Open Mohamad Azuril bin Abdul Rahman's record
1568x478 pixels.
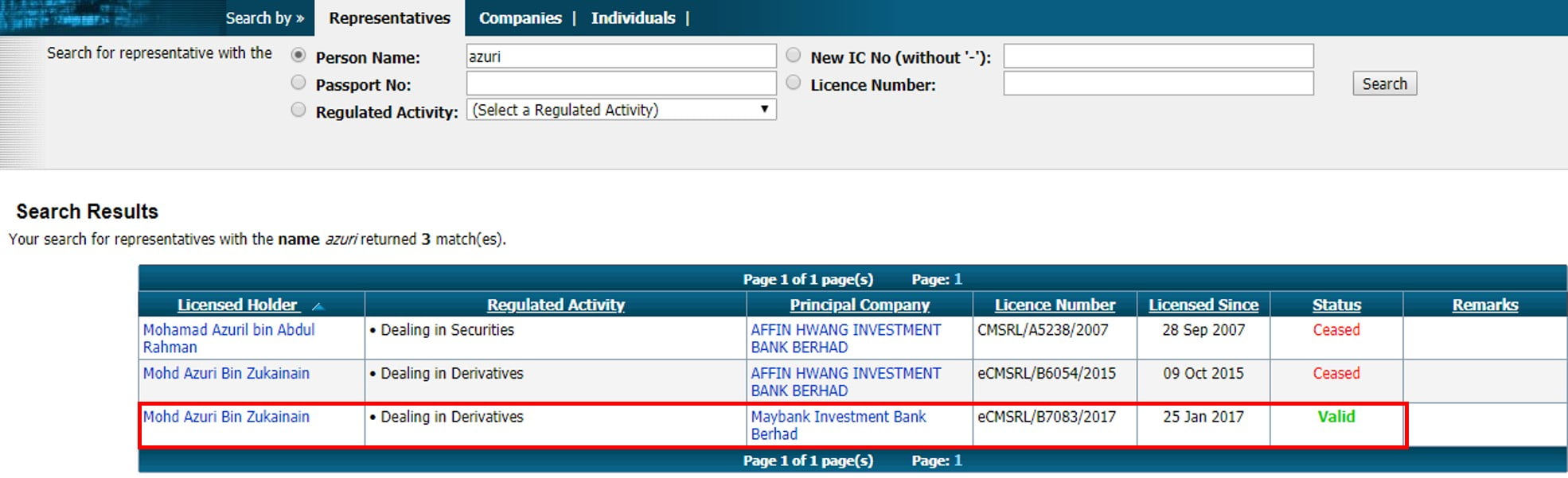click(x=228, y=338)
